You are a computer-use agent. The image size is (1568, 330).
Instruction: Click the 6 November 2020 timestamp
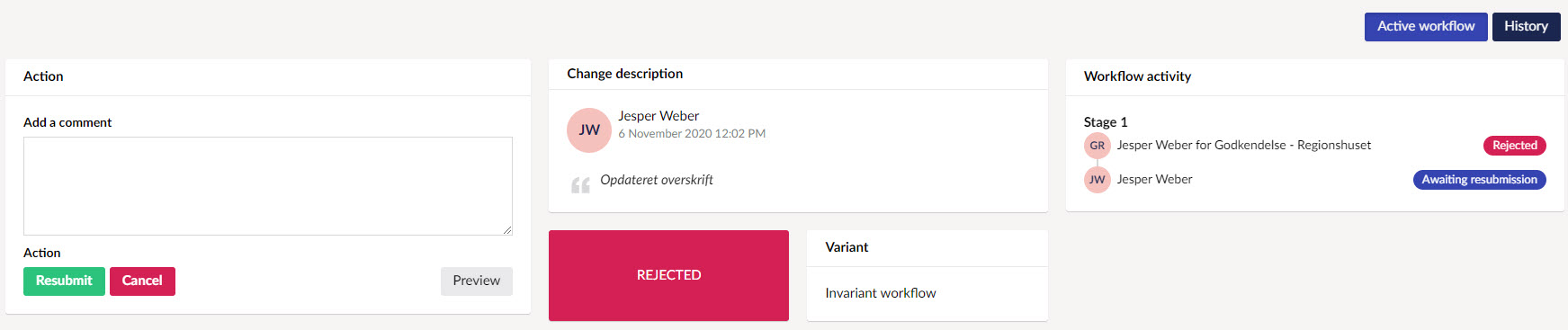point(692,134)
